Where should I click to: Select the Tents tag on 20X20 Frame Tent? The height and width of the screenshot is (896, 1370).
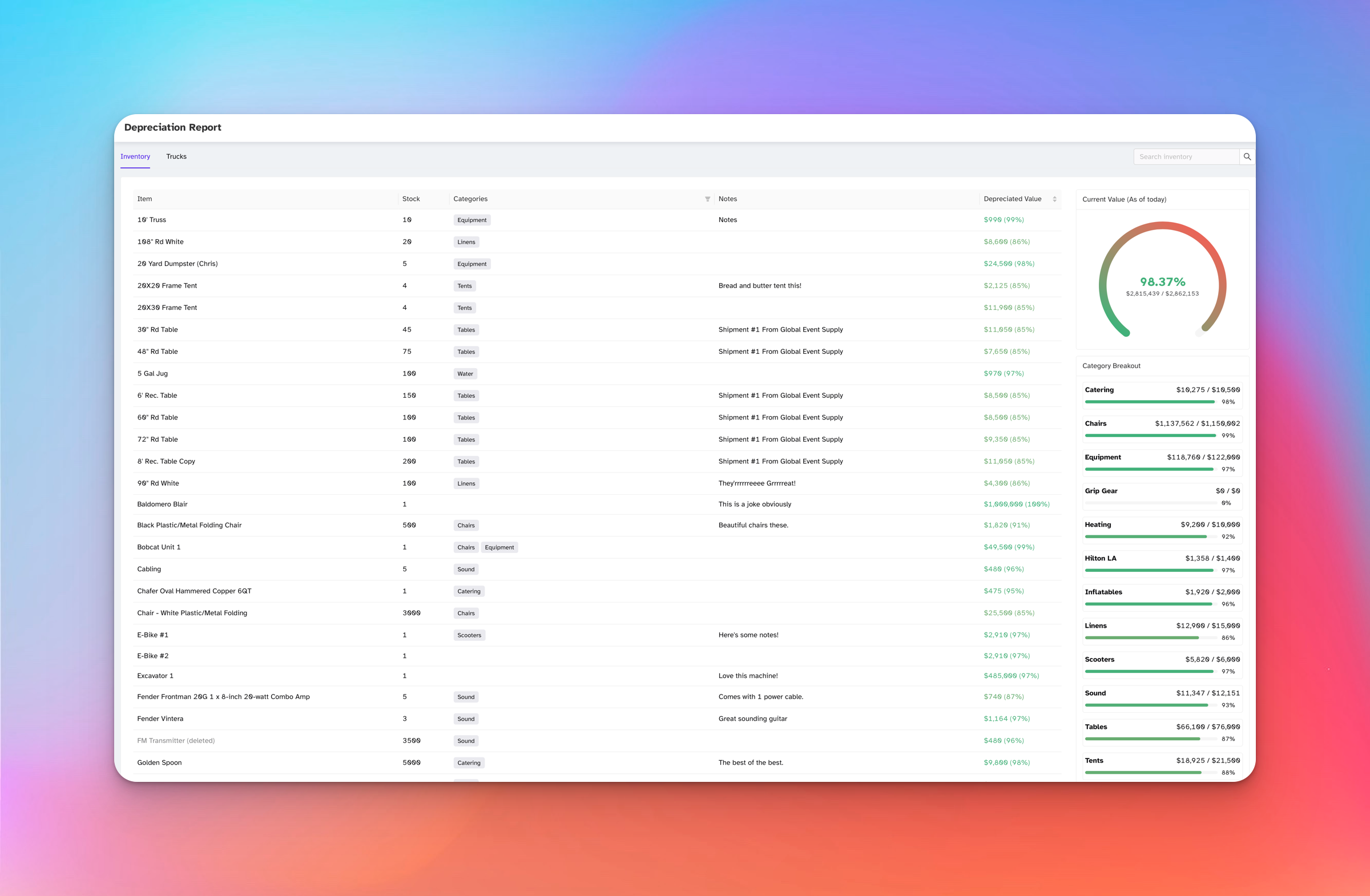coord(464,285)
